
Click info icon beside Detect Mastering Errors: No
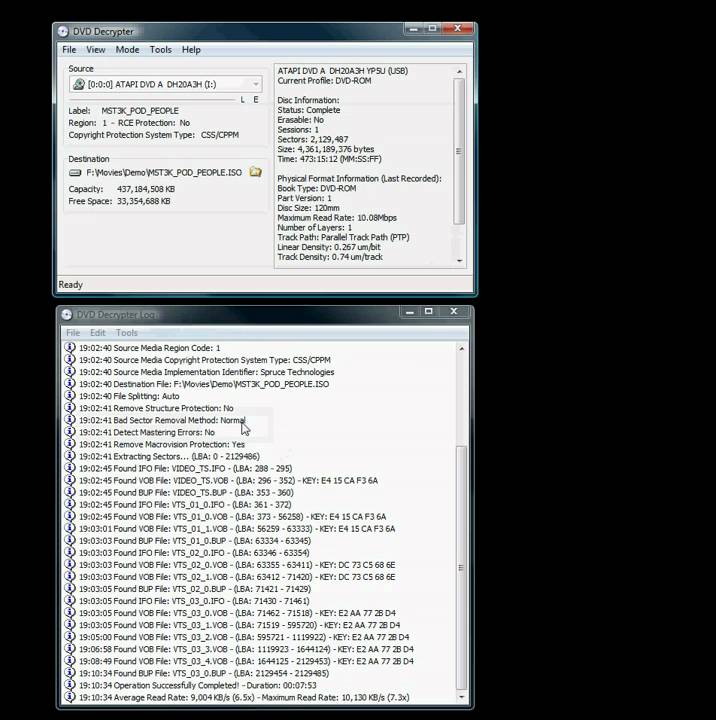[x=70, y=432]
